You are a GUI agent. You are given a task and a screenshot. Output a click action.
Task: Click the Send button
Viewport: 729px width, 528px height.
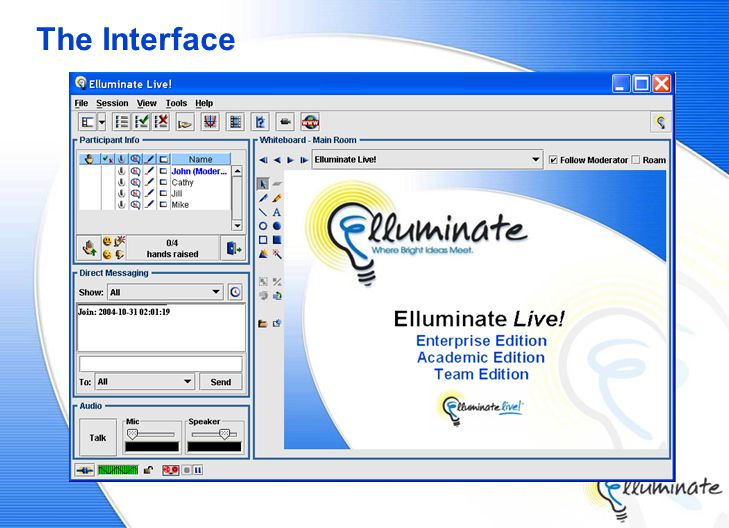(220, 382)
